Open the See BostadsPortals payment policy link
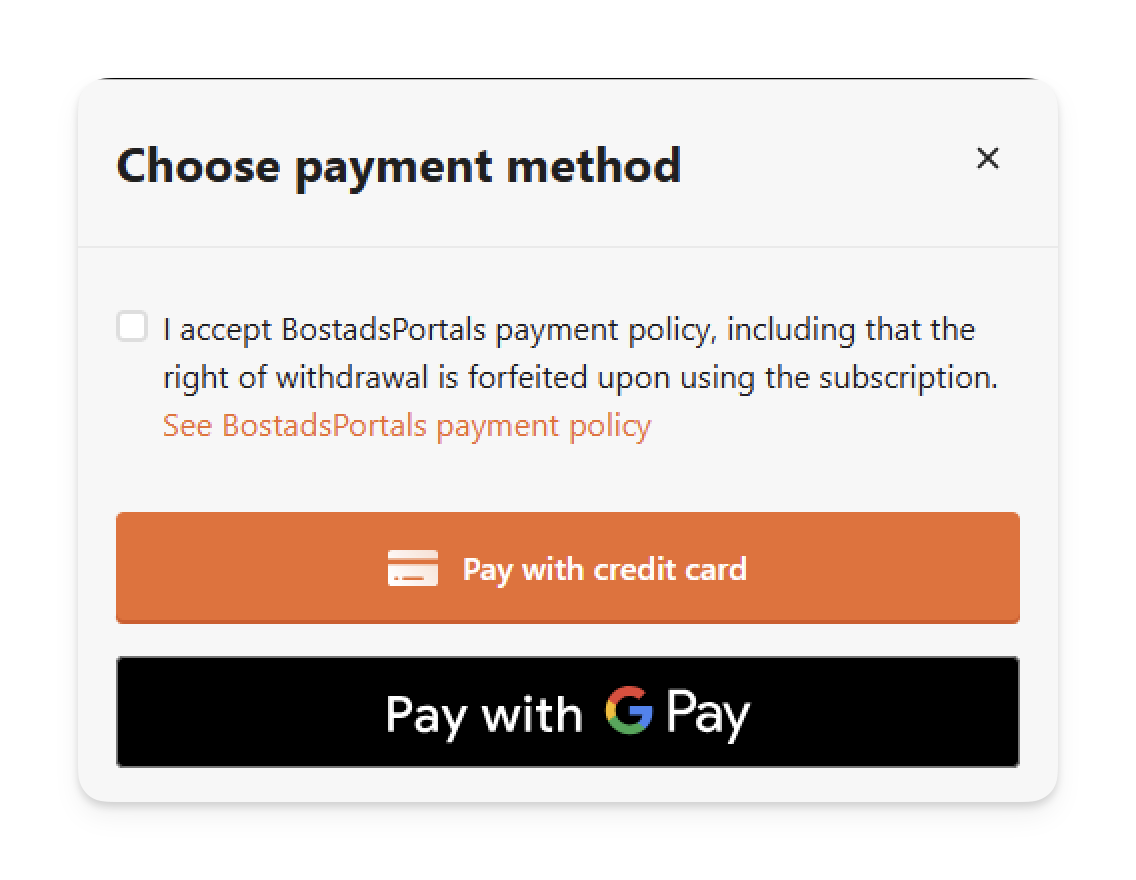The width and height of the screenshot is (1136, 880). 407,426
